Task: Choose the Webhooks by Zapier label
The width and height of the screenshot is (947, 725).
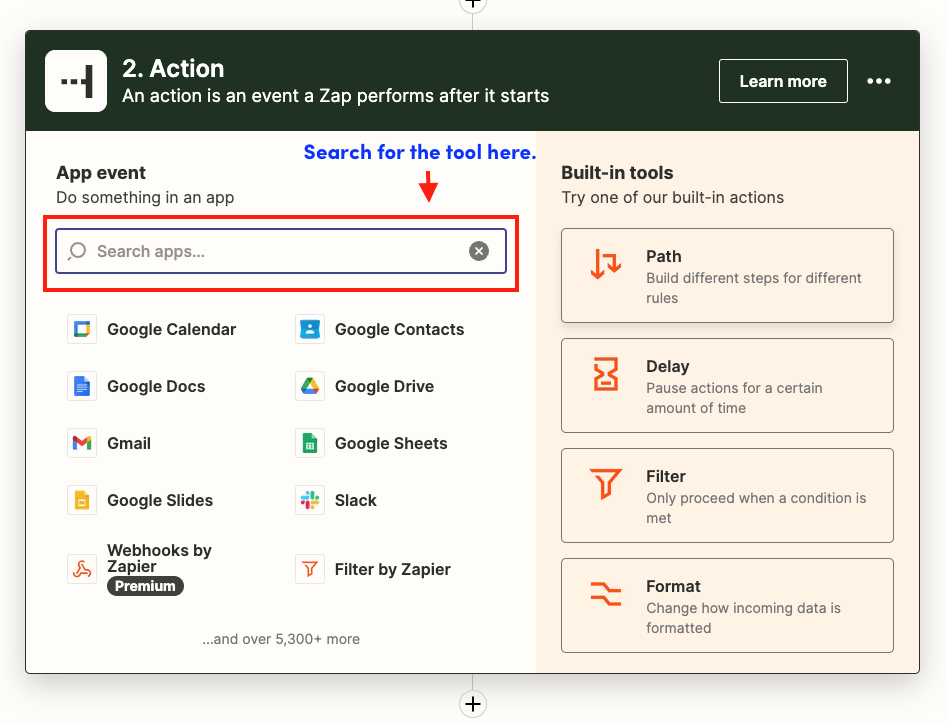Action: 159,558
